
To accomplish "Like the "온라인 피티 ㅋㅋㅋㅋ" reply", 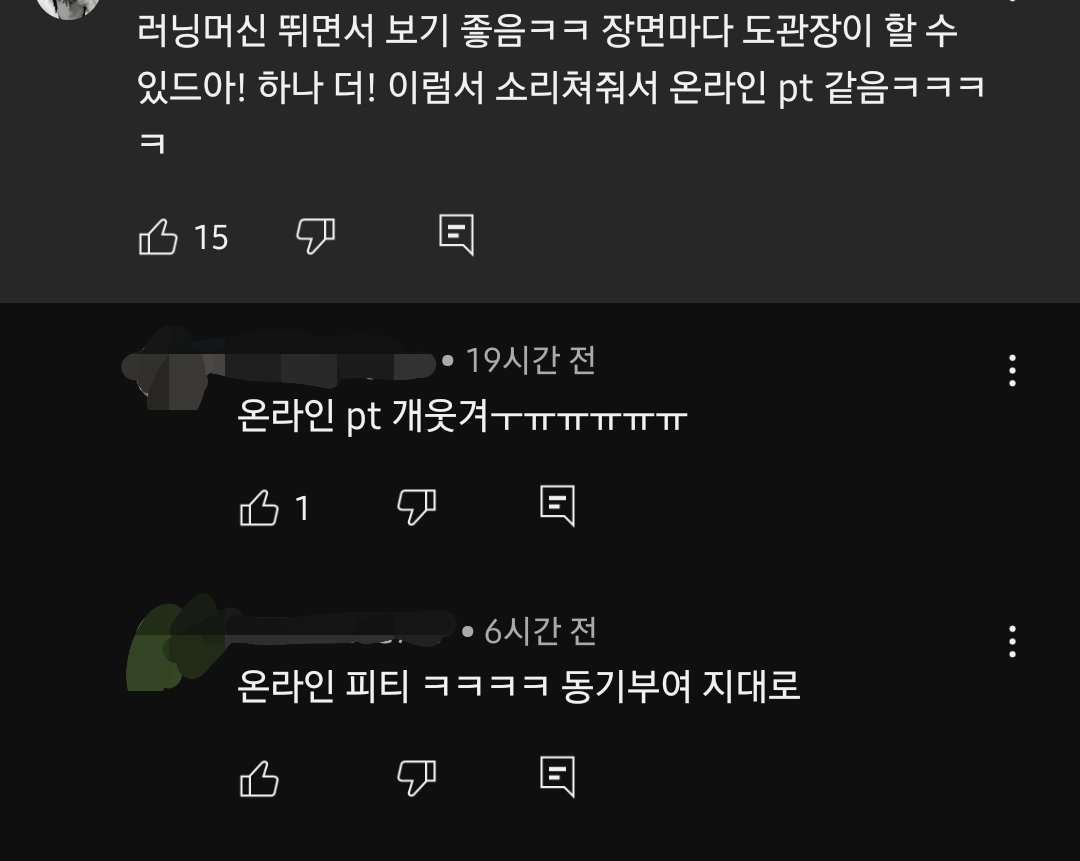I will [259, 778].
